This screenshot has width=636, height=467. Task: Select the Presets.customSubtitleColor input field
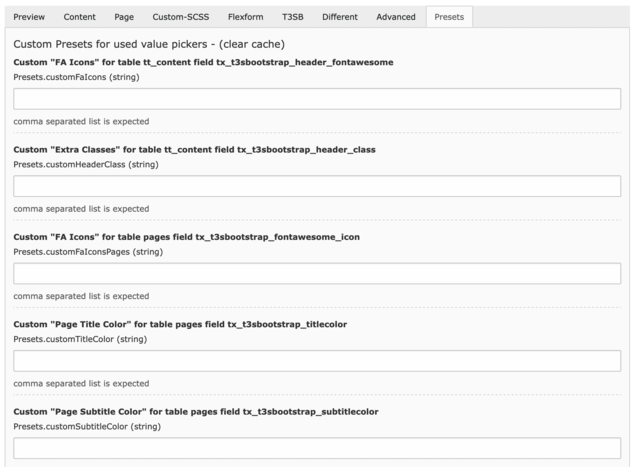[317, 448]
